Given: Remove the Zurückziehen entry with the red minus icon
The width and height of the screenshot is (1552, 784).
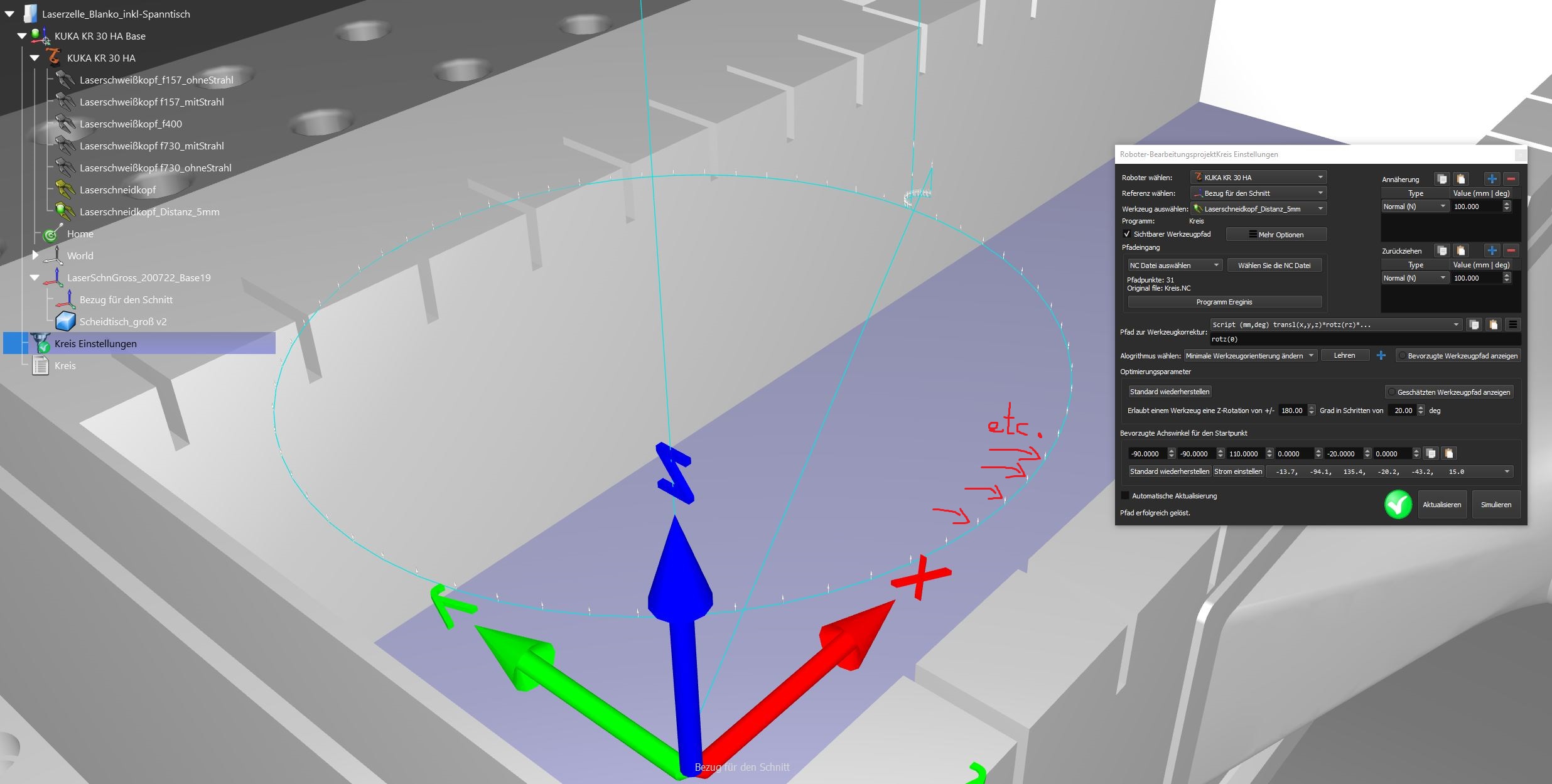Looking at the screenshot, I should coord(1511,250).
